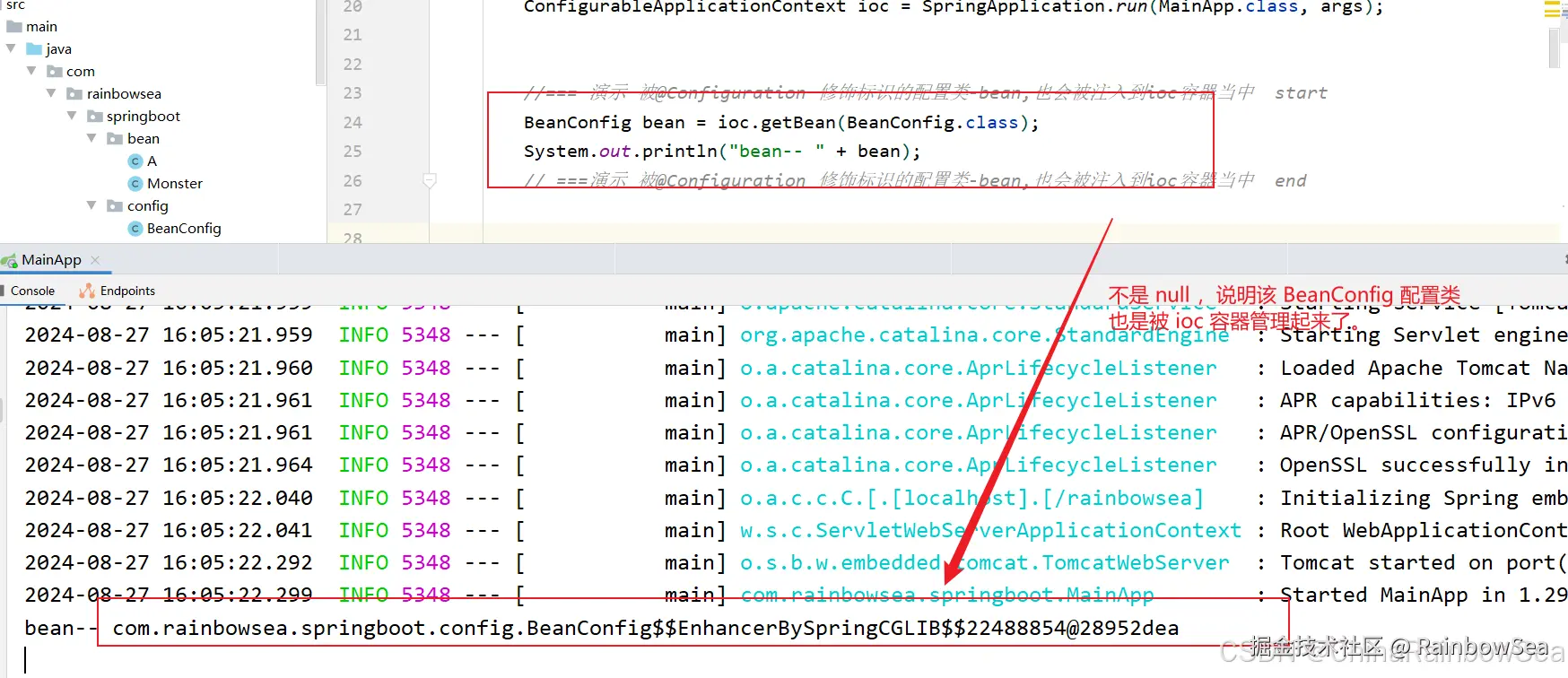The height and width of the screenshot is (678, 1568).
Task: Click timestamp 2024-08-27 16:05:22.292
Action: click(169, 563)
